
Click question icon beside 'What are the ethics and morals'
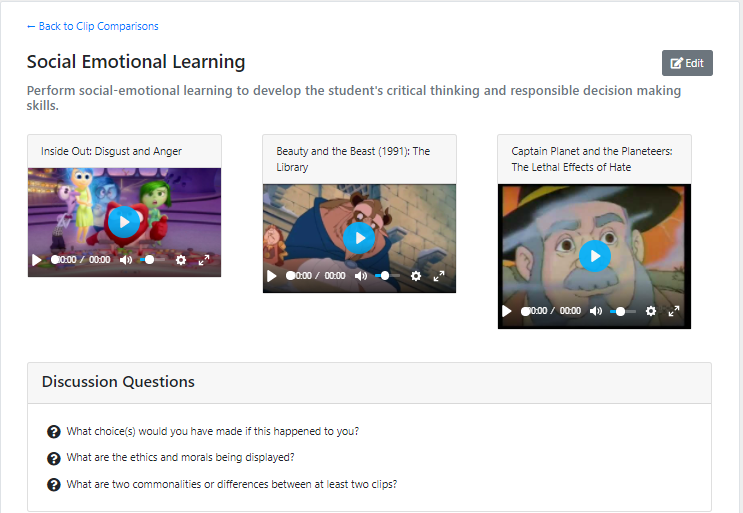[x=54, y=458]
